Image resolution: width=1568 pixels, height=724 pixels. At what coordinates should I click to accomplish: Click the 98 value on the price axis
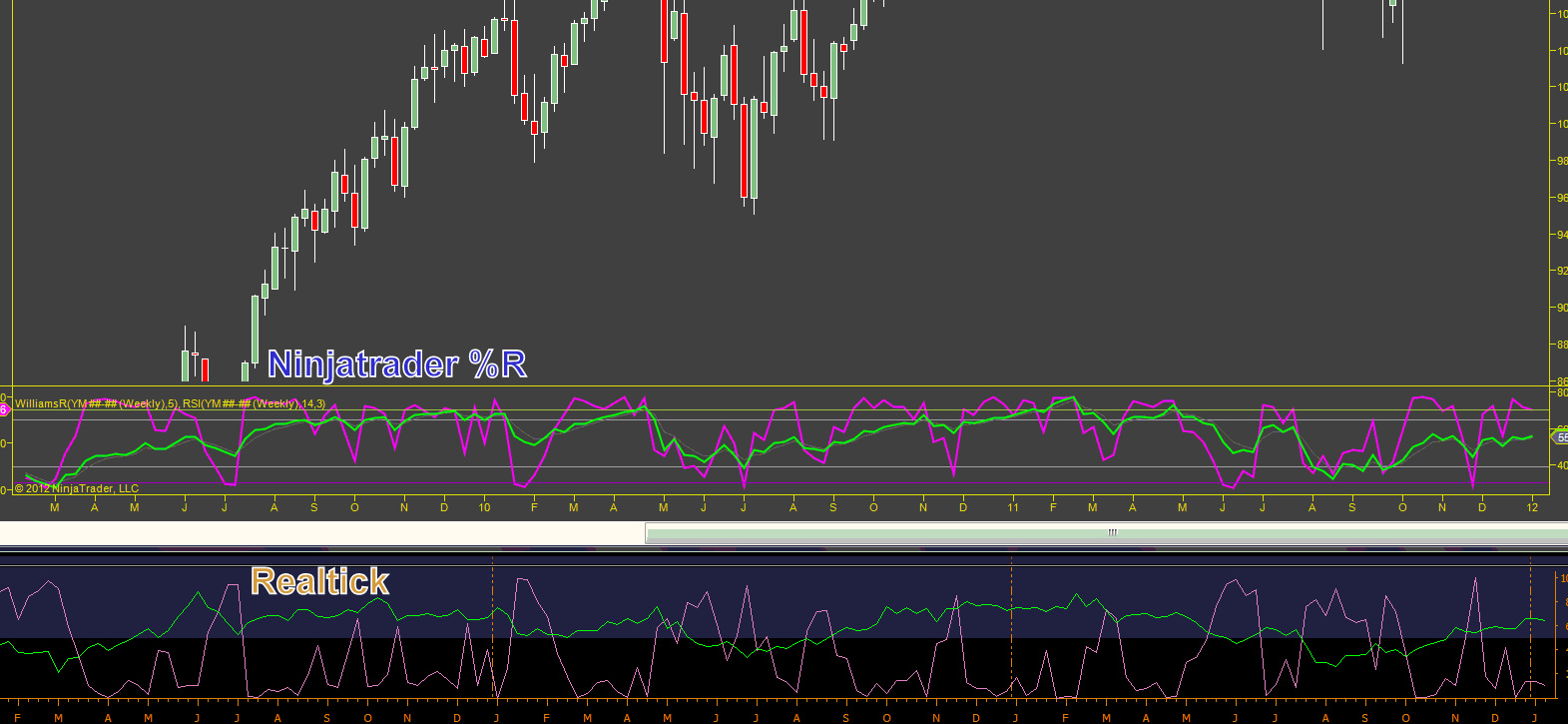pyautogui.click(x=1562, y=161)
